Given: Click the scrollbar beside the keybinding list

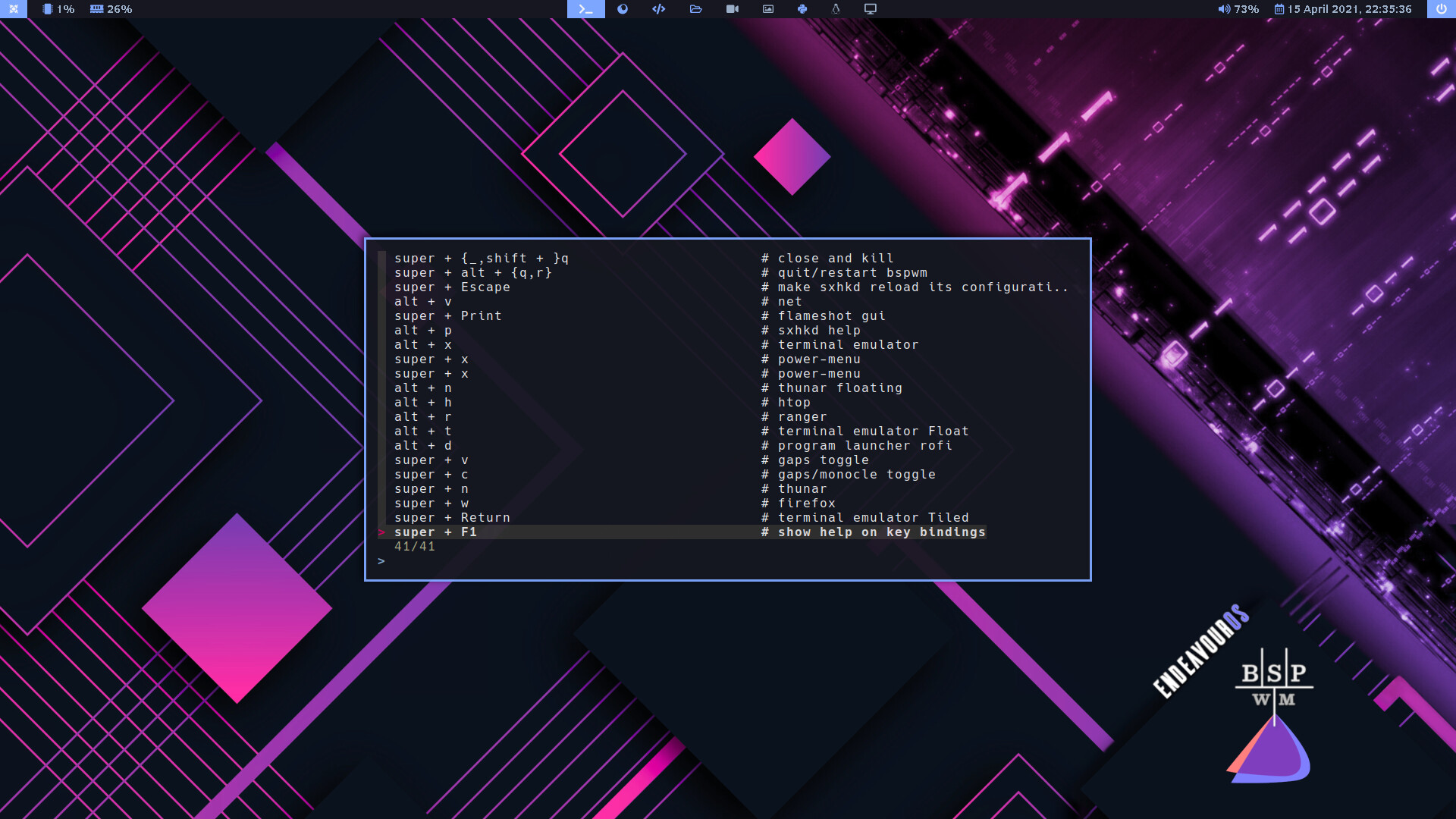Looking at the screenshot, I should [x=381, y=388].
